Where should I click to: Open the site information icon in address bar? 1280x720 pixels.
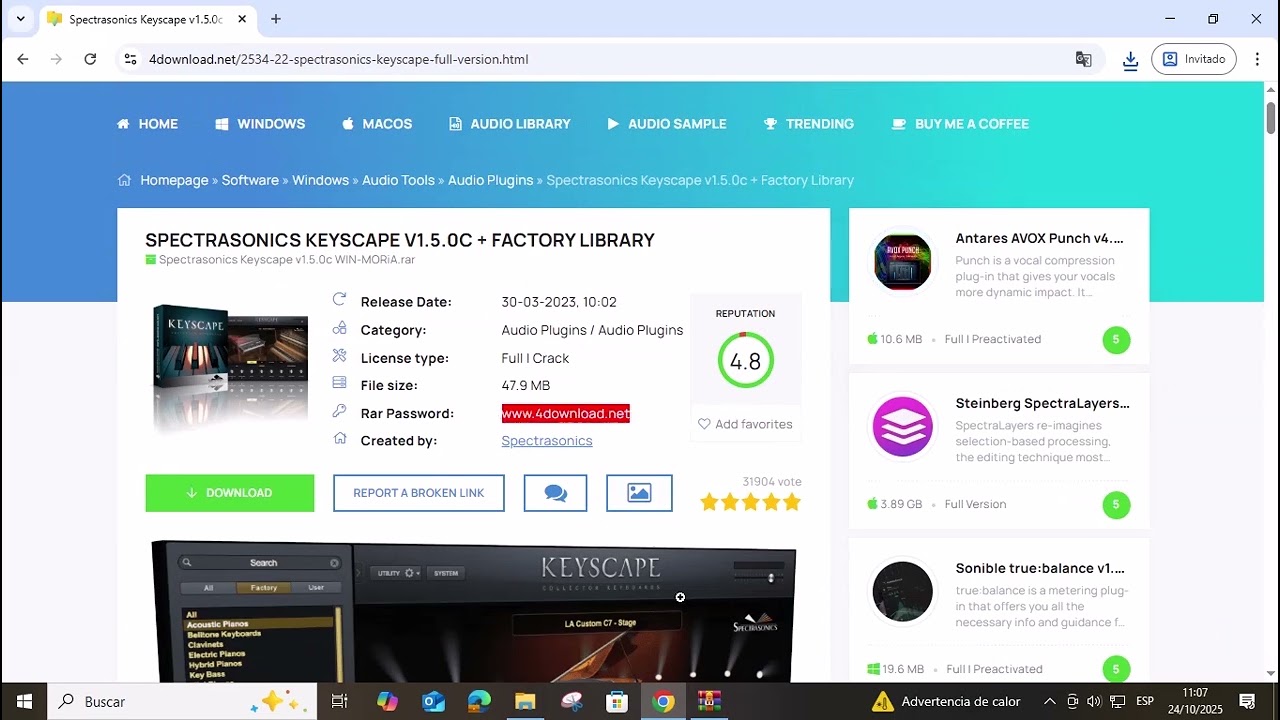click(x=130, y=59)
